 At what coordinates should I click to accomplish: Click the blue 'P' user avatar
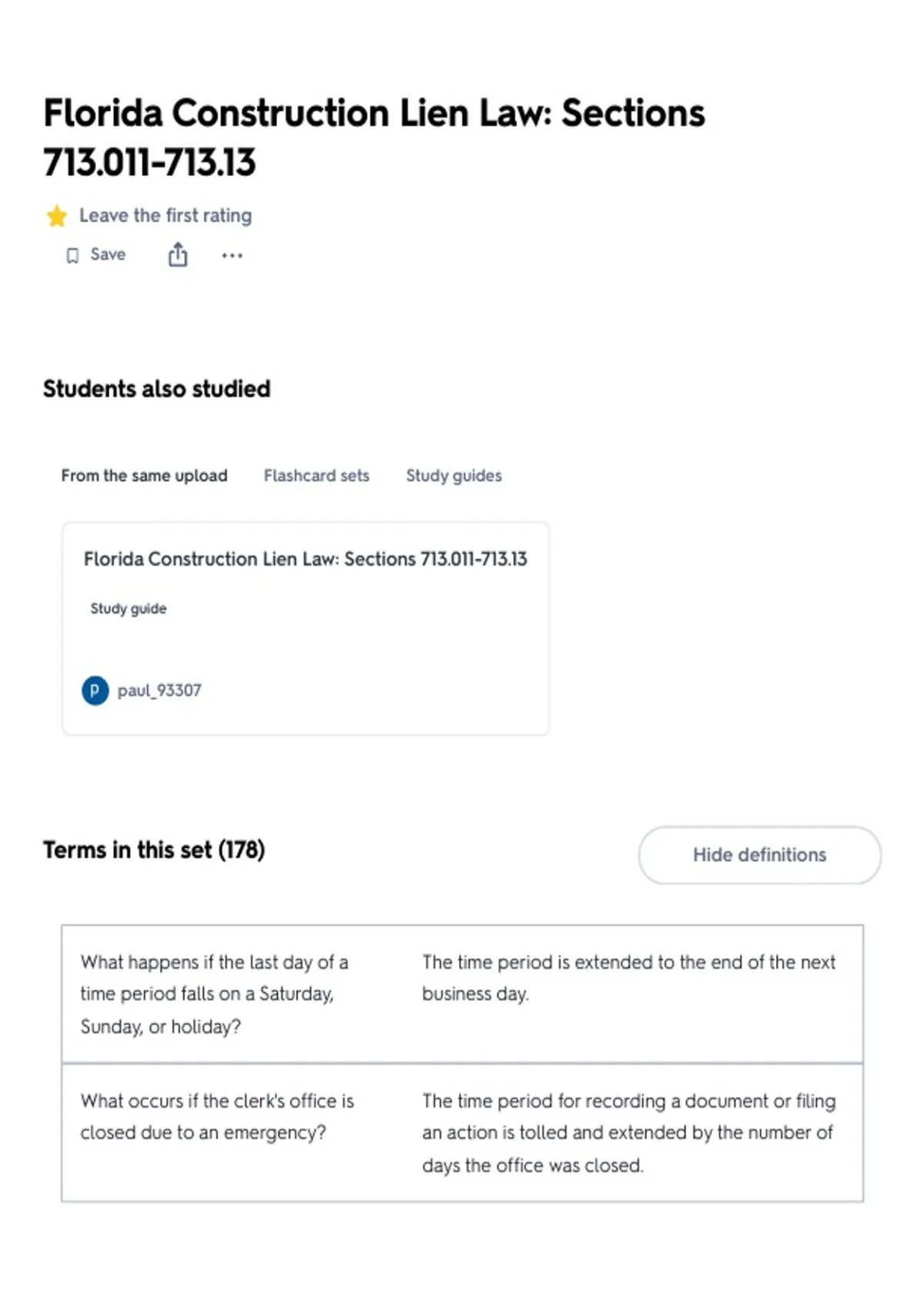click(95, 690)
